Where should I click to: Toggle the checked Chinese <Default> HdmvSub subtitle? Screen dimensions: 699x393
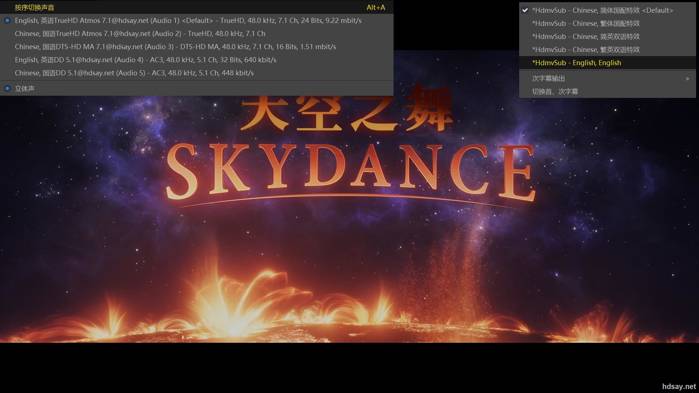click(607, 10)
